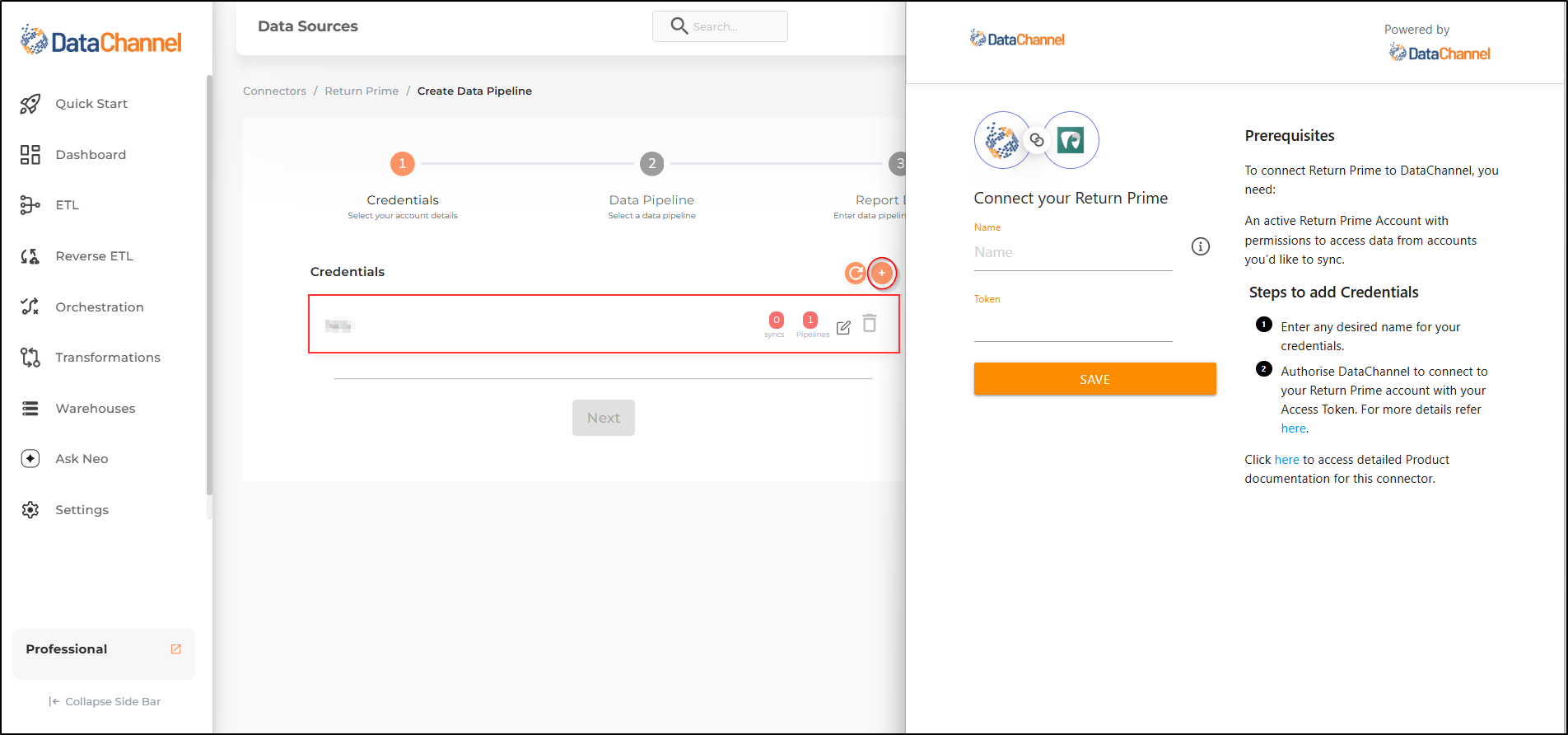The width and height of the screenshot is (1568, 735).
Task: Click 'here' link for Product documentation
Action: click(1286, 460)
